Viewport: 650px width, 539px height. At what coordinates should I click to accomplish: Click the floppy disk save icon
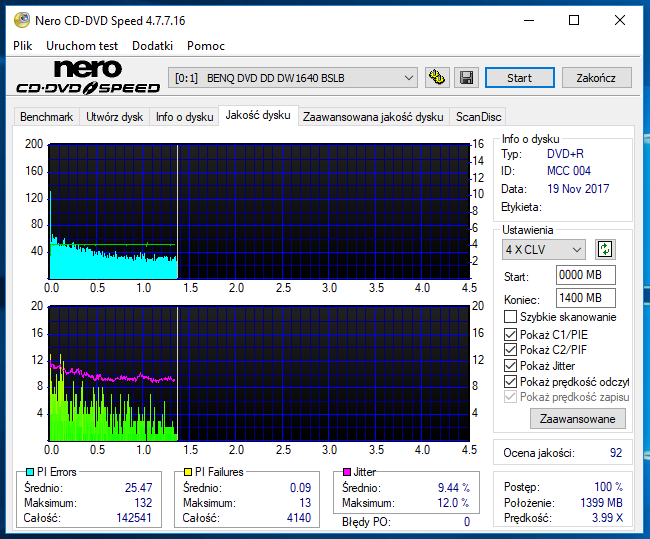click(x=466, y=78)
